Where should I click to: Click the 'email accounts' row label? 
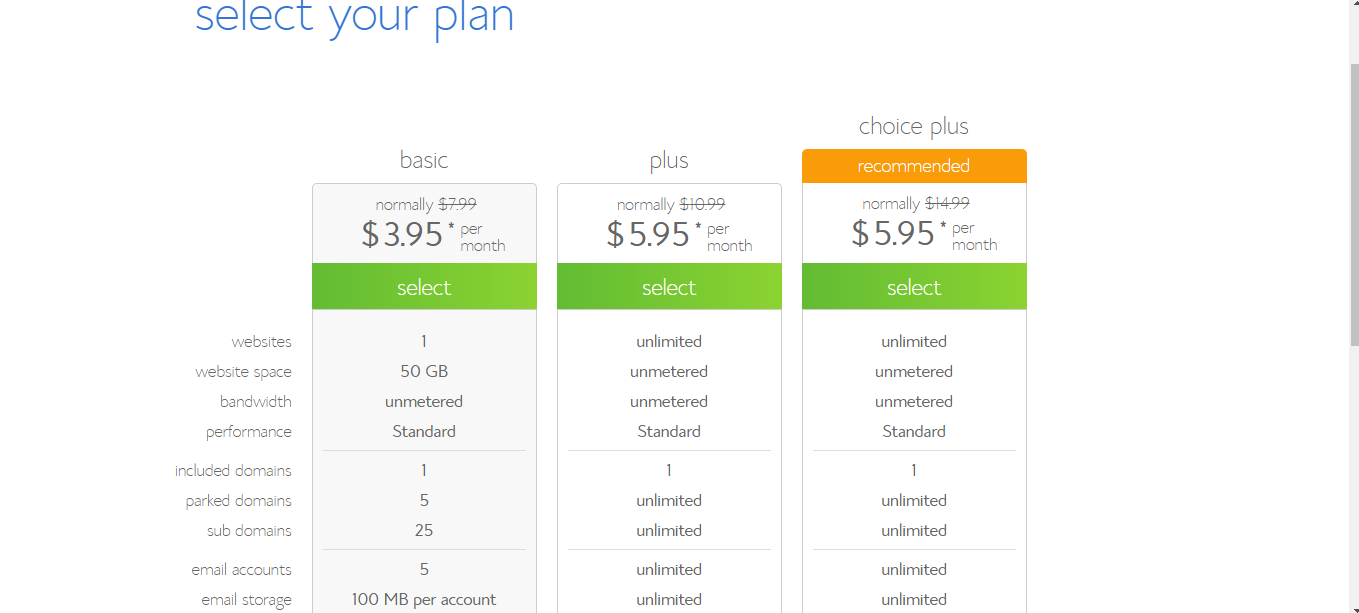pyautogui.click(x=241, y=570)
